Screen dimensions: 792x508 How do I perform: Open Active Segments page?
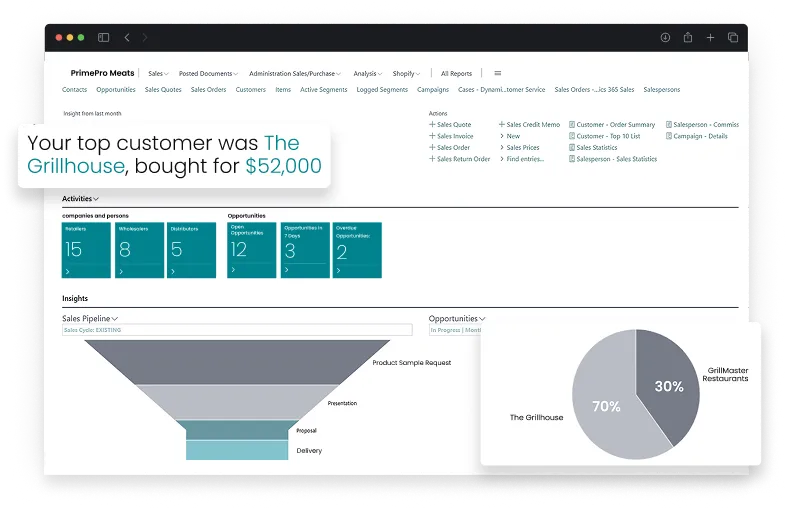coord(323,89)
